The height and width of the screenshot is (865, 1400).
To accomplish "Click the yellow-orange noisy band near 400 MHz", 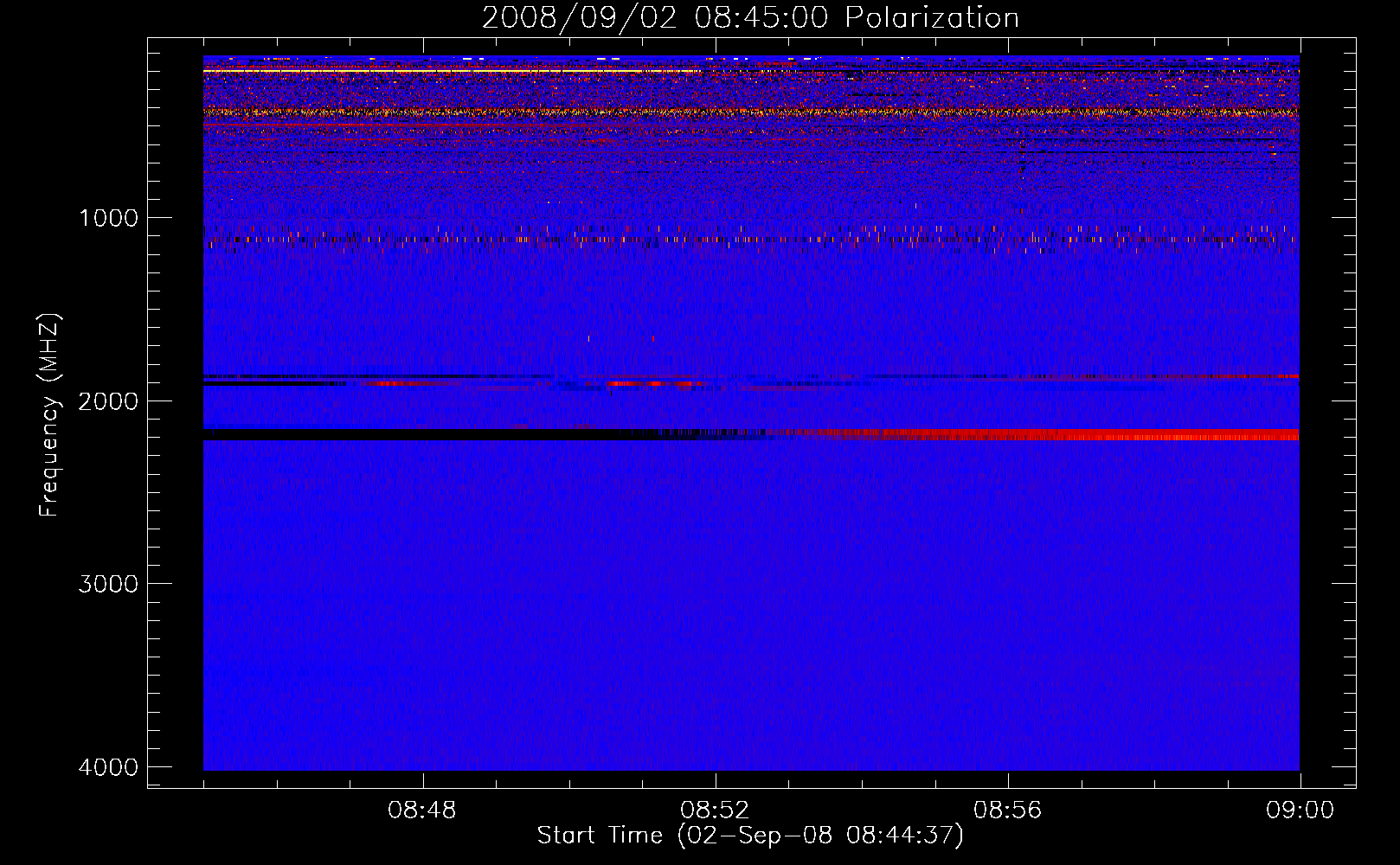I will [751, 112].
